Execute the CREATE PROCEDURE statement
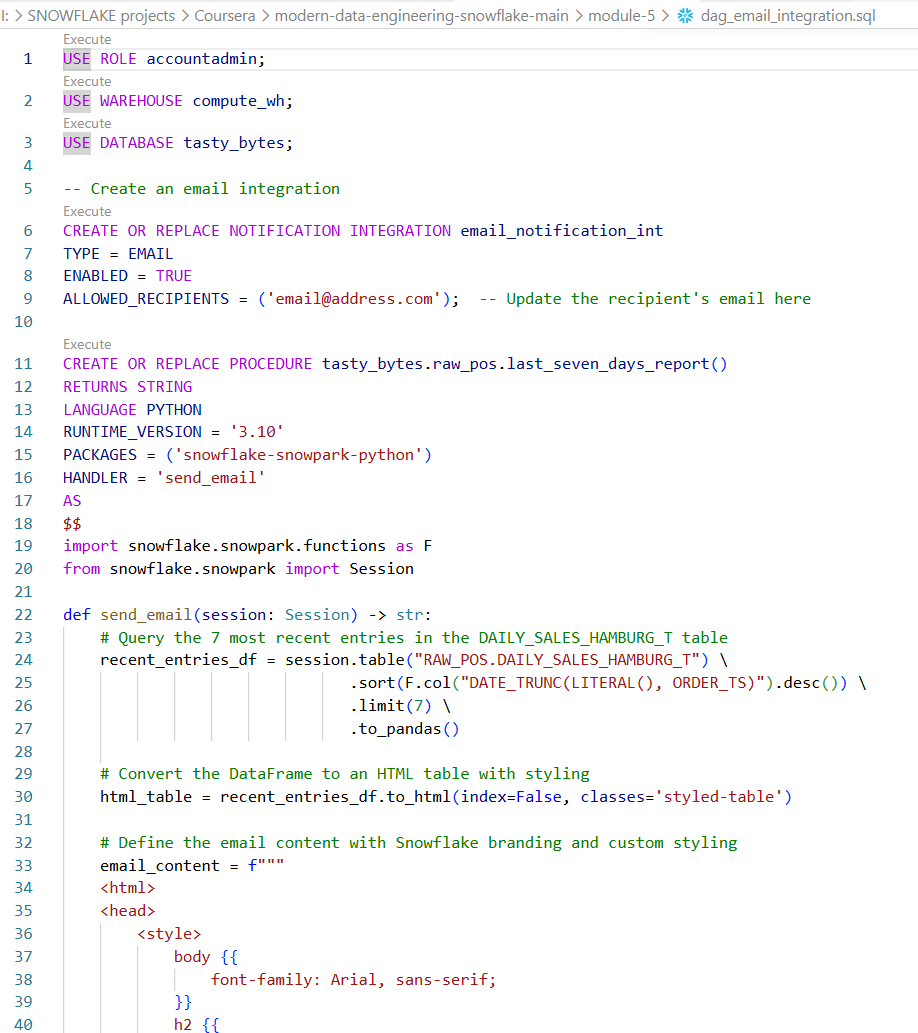This screenshot has height=1033, width=918. [x=87, y=345]
